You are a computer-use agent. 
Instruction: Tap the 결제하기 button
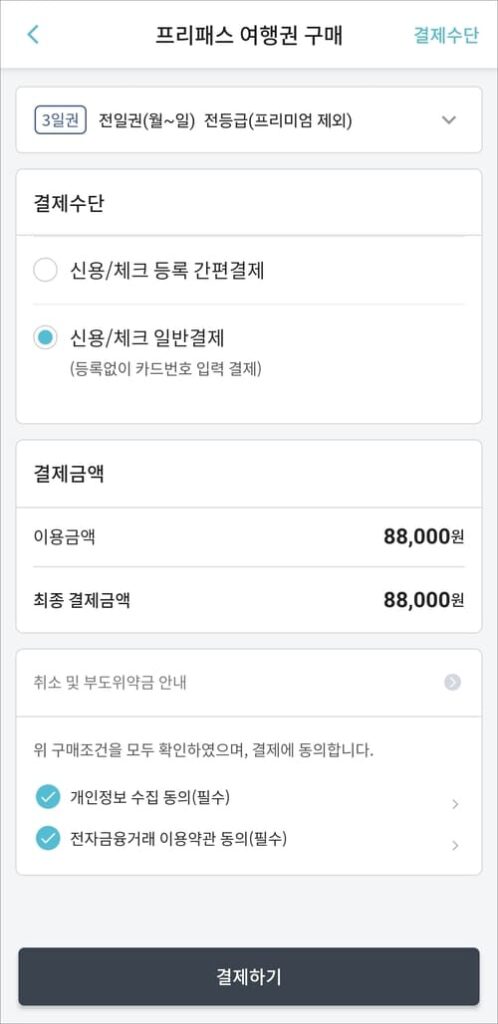(249, 977)
